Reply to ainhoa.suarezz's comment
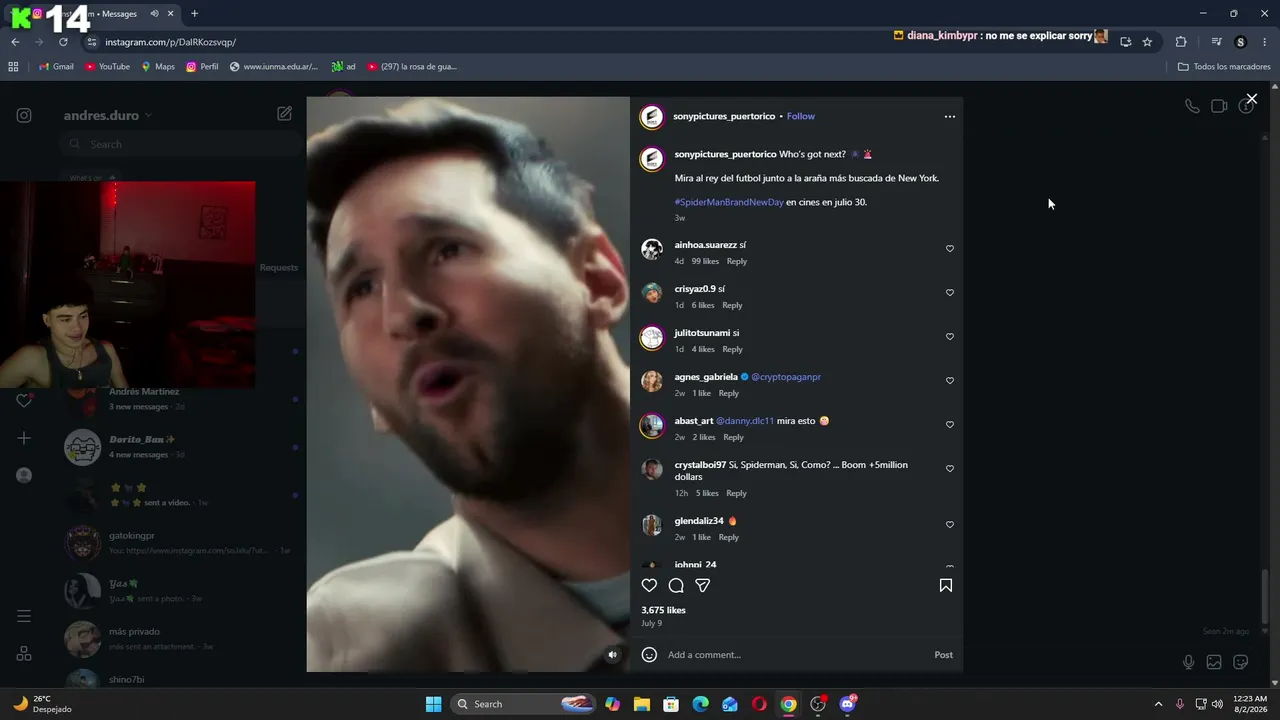Screen dimensions: 1280x720 coord(737,261)
